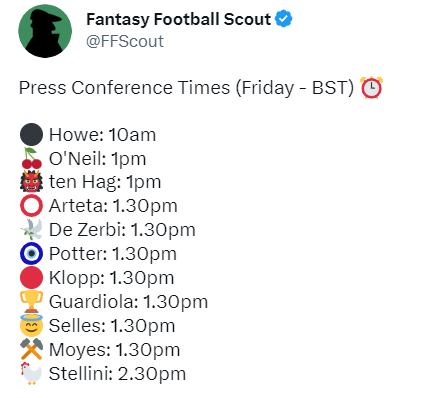Click the blue verified badge
Viewport: 442px width, 398px height.
tap(283, 19)
